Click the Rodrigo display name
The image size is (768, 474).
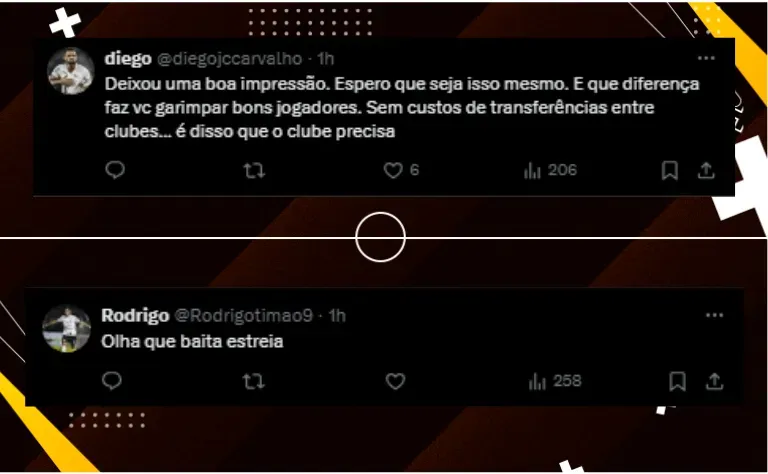135,316
